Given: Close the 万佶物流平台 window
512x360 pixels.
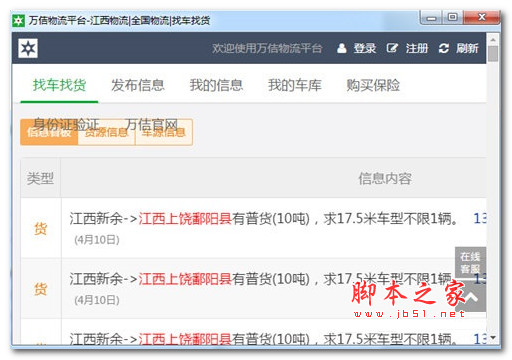Looking at the screenshot, I should point(481,17).
